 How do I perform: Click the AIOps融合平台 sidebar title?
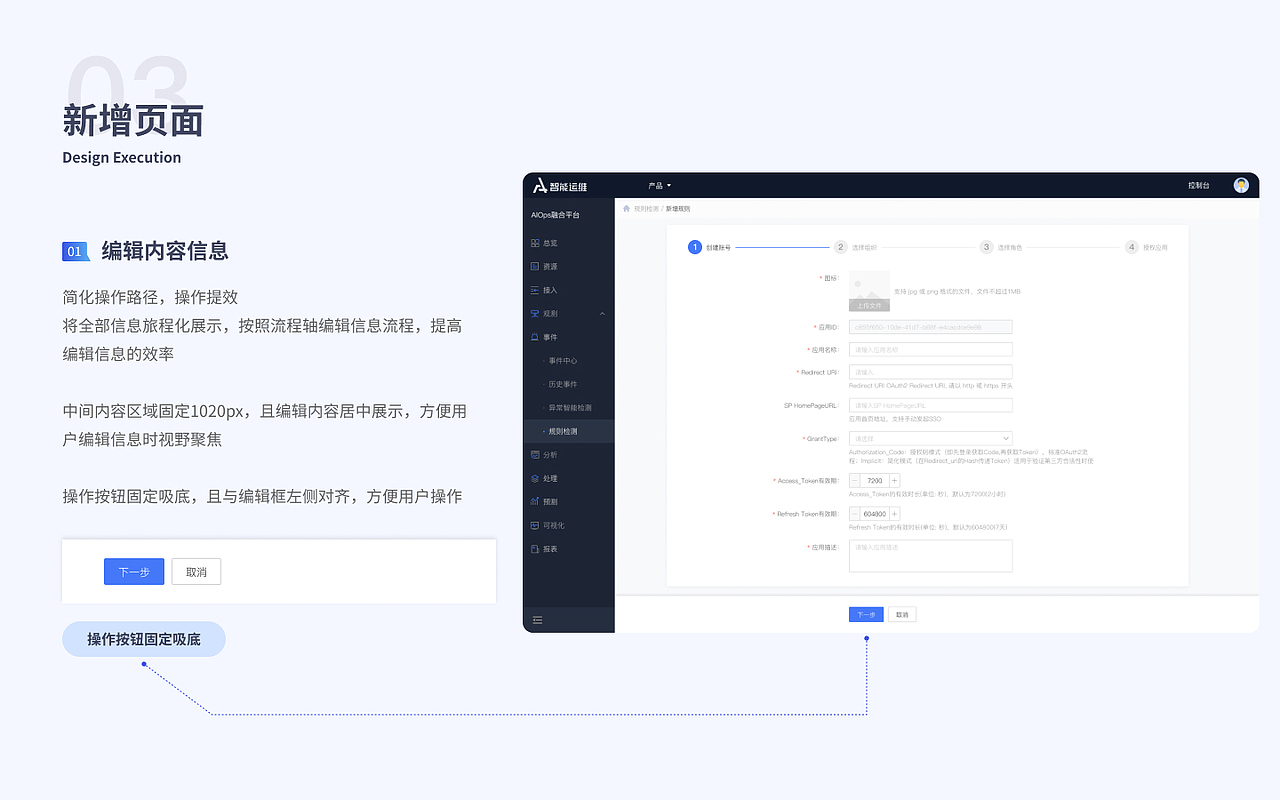pos(555,215)
